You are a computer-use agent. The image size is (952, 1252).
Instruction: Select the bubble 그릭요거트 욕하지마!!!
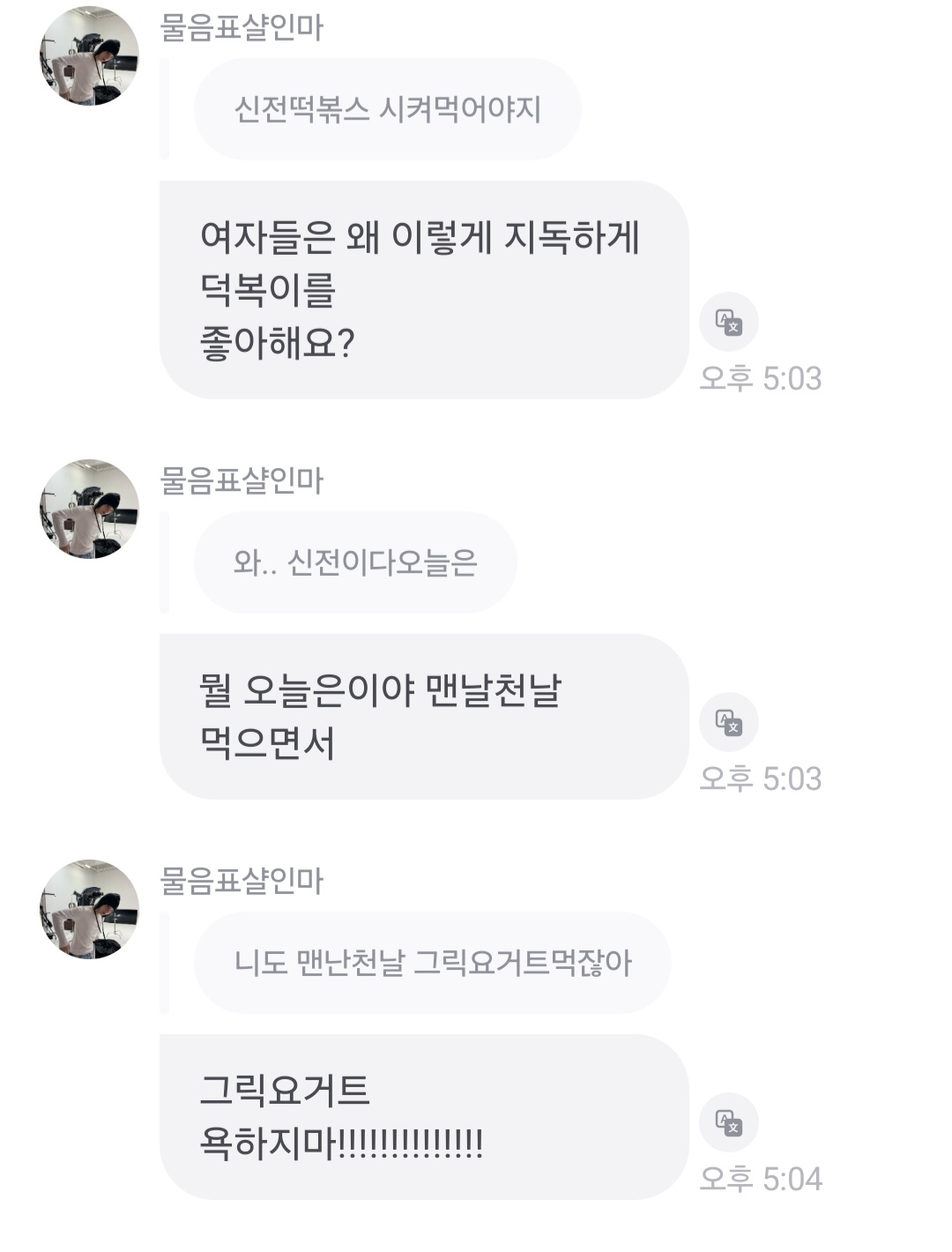[423, 1116]
